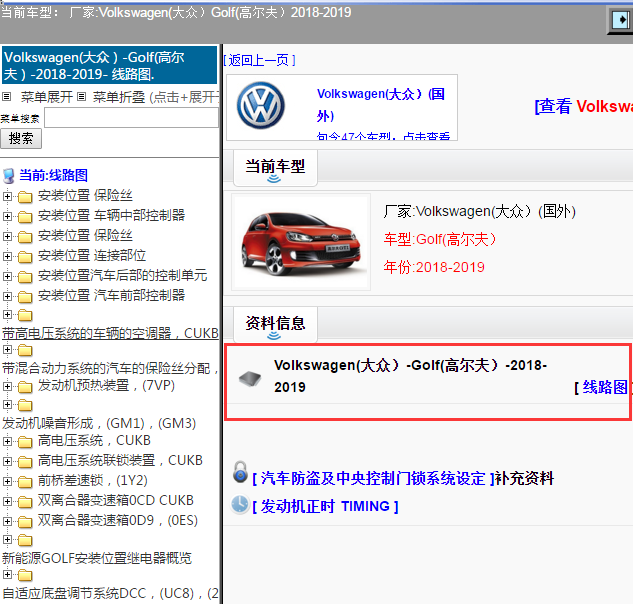The height and width of the screenshot is (604, 633).
Task: Click the 当前:线路图 computer icon
Action: click(8, 176)
